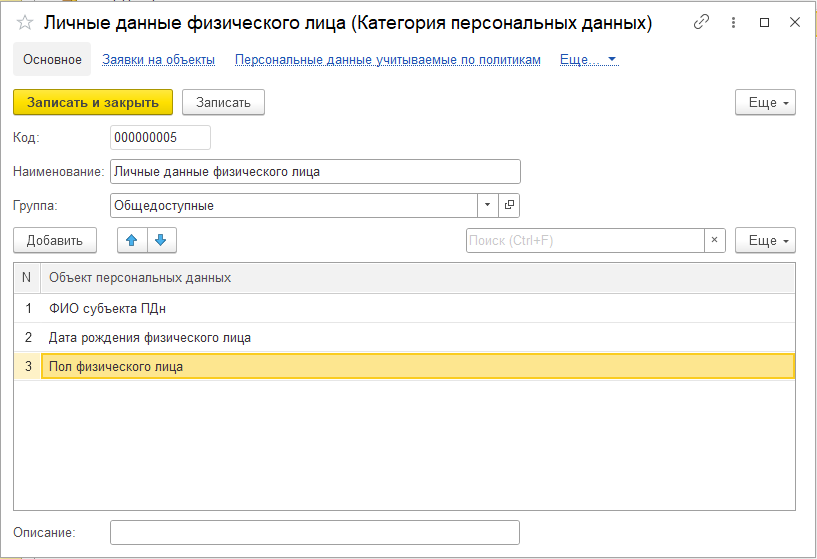Click into the Описание input field
Viewport: 817px width, 559px height.
[314, 532]
